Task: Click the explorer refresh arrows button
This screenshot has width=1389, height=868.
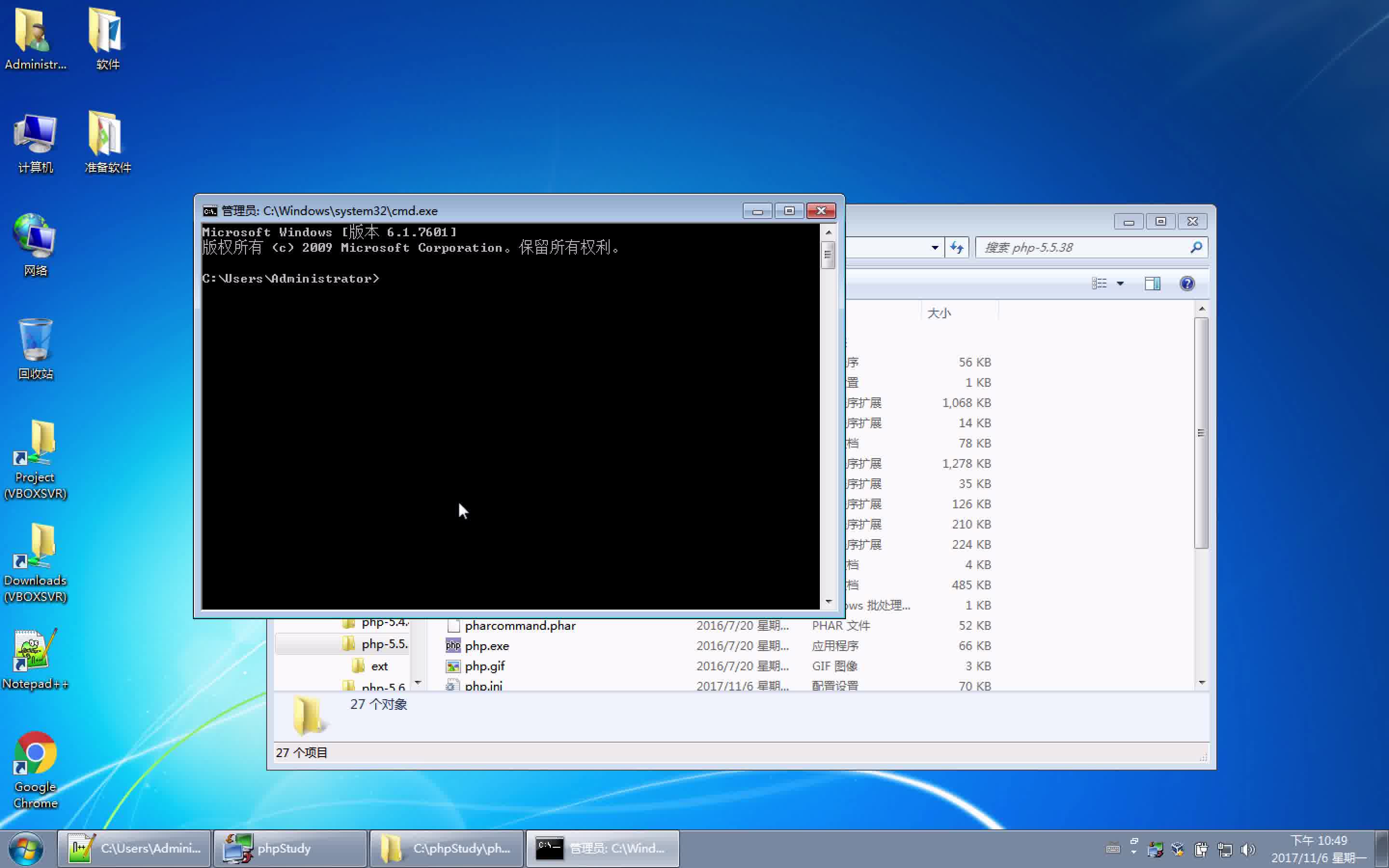Action: click(957, 247)
